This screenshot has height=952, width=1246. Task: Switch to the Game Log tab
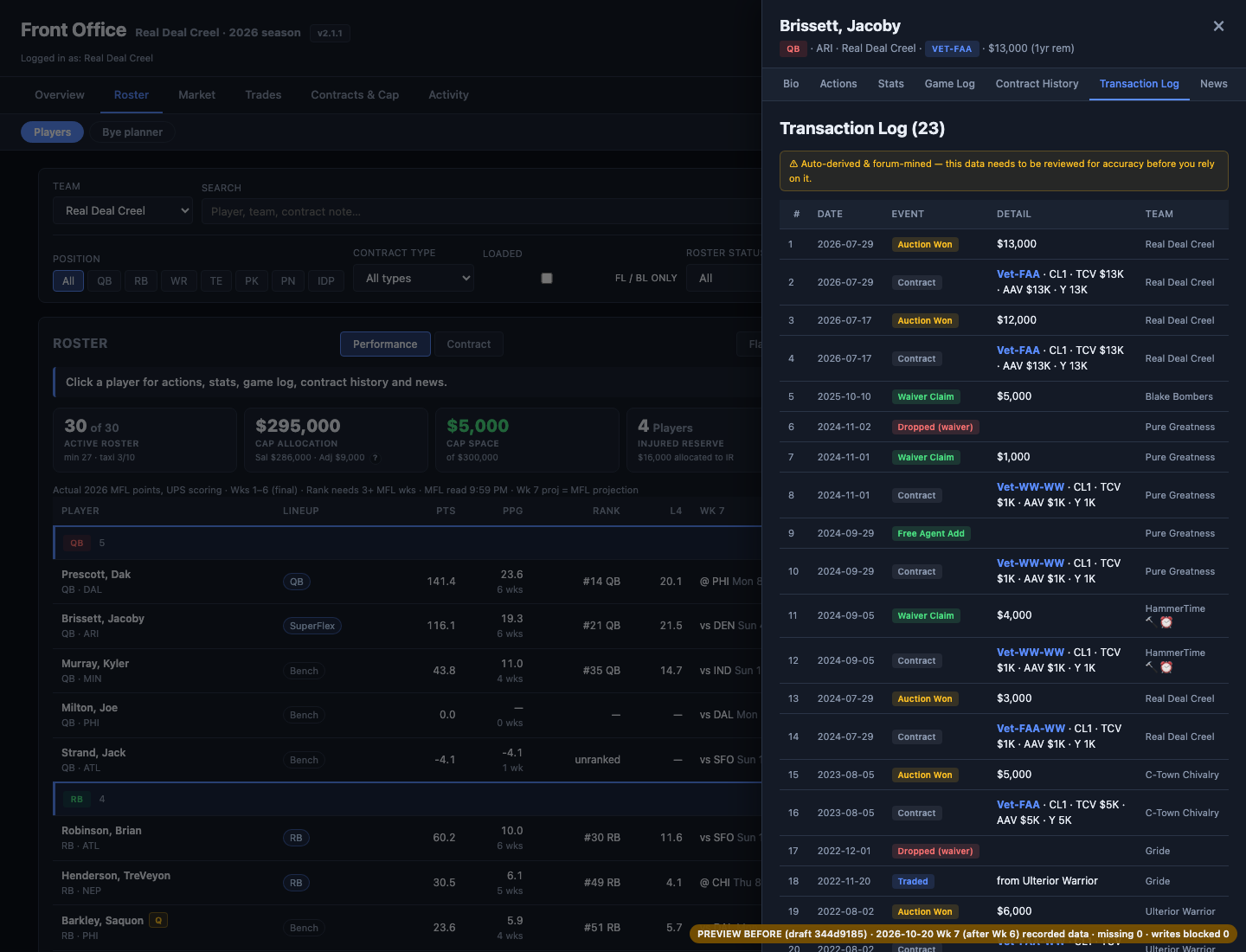950,84
